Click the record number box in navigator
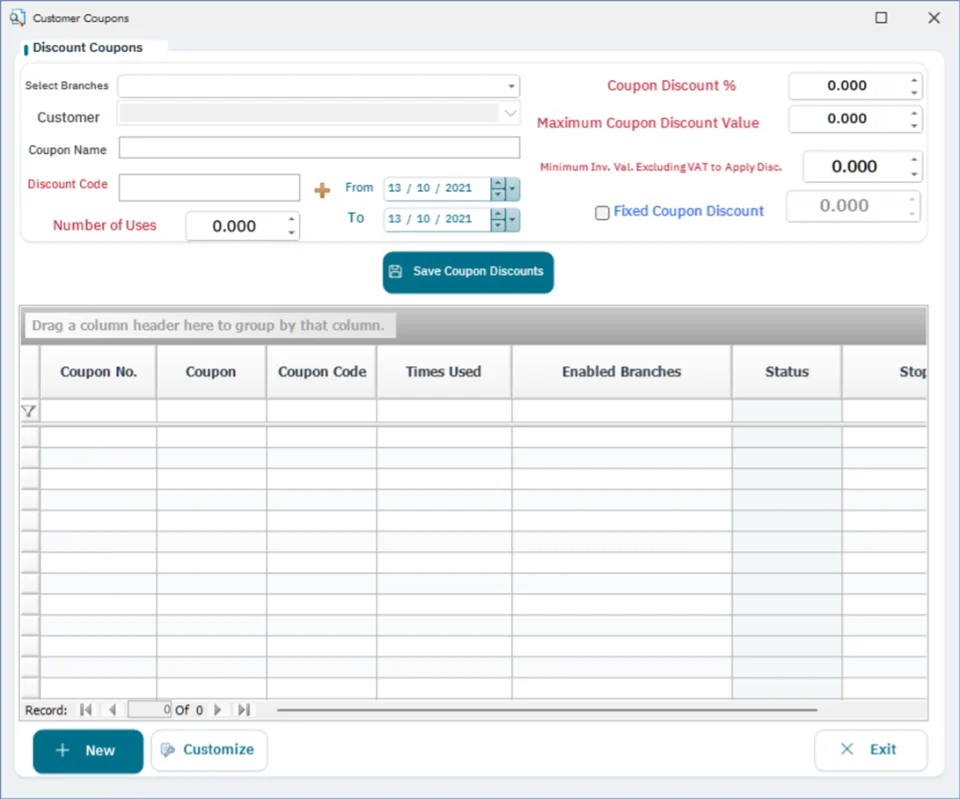 coord(149,710)
